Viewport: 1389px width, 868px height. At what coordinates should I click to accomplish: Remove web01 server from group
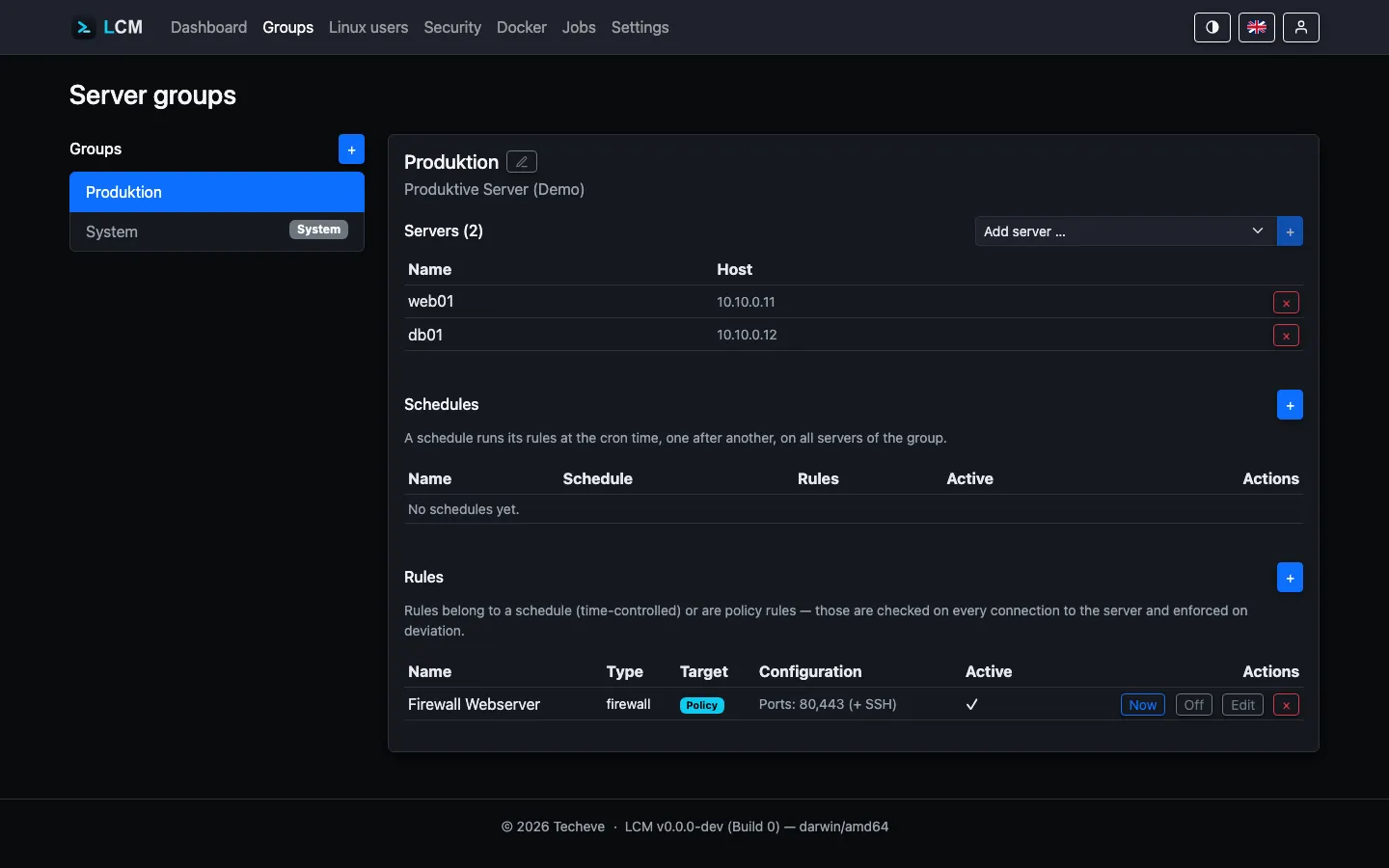pyautogui.click(x=1286, y=303)
